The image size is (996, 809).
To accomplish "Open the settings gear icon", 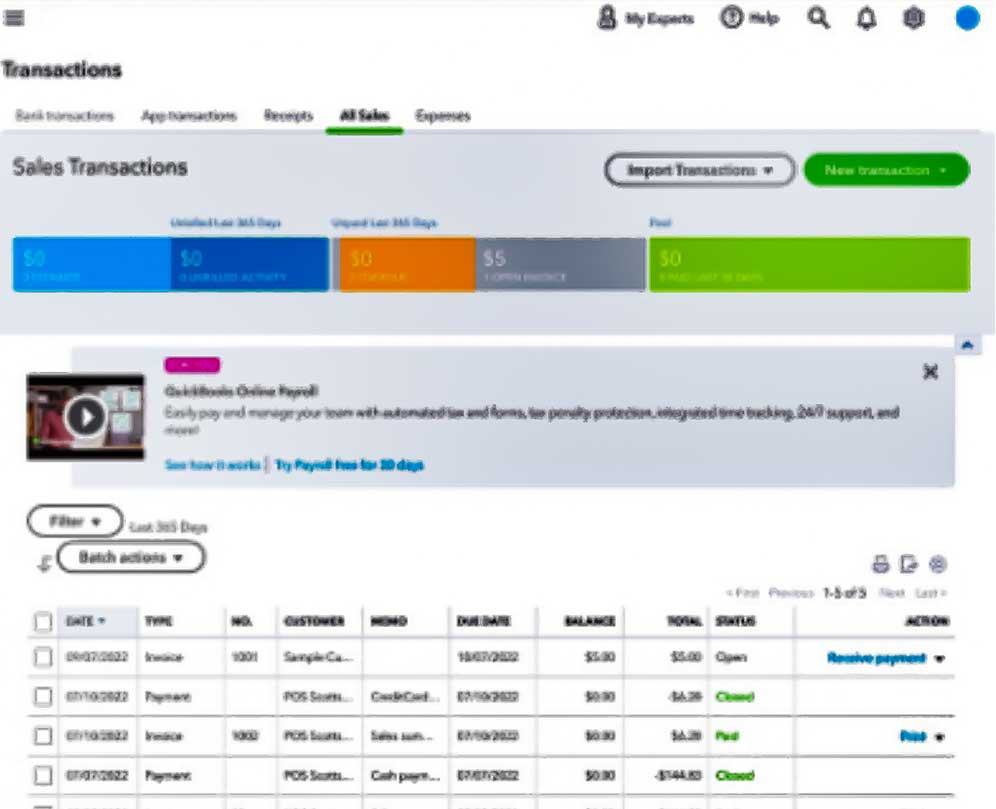I will click(x=913, y=18).
